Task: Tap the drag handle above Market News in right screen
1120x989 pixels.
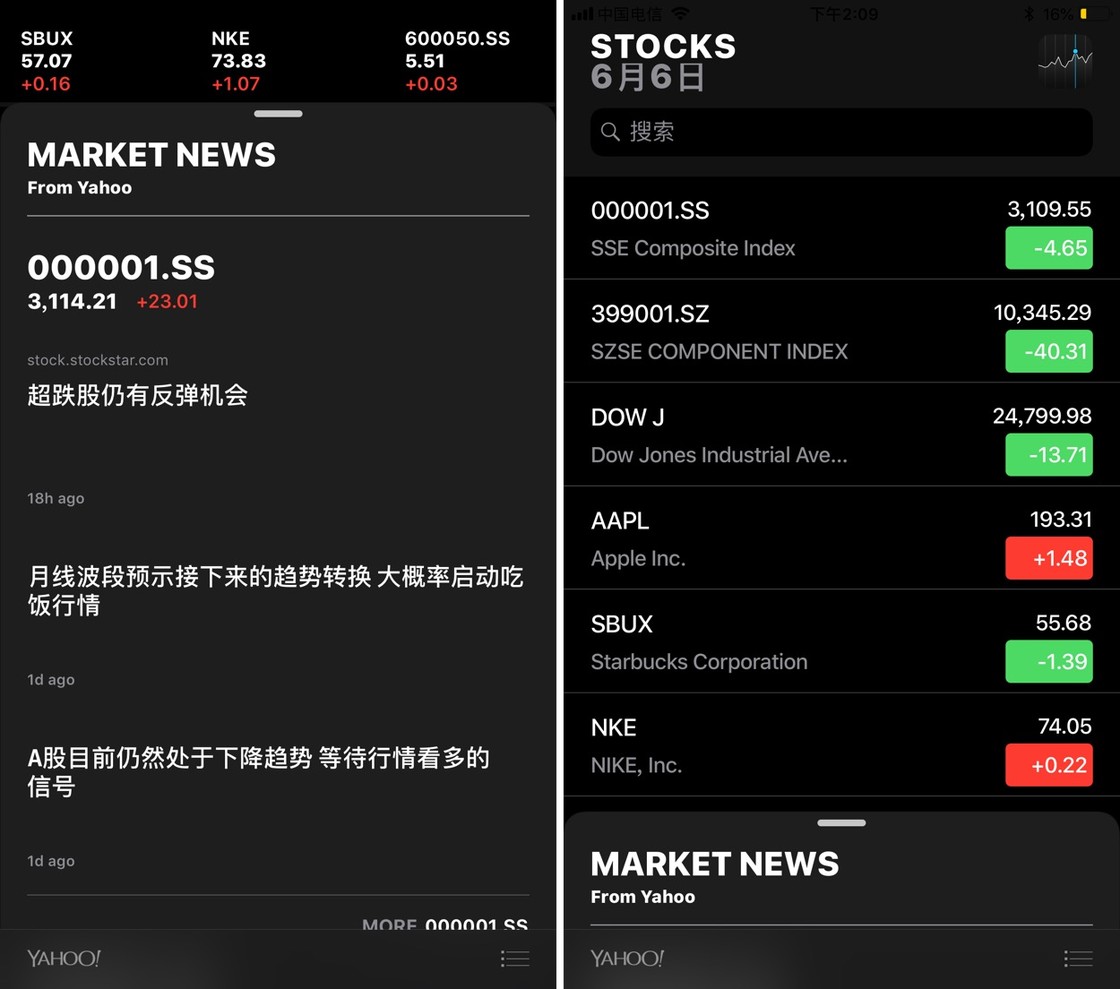Action: point(841,823)
